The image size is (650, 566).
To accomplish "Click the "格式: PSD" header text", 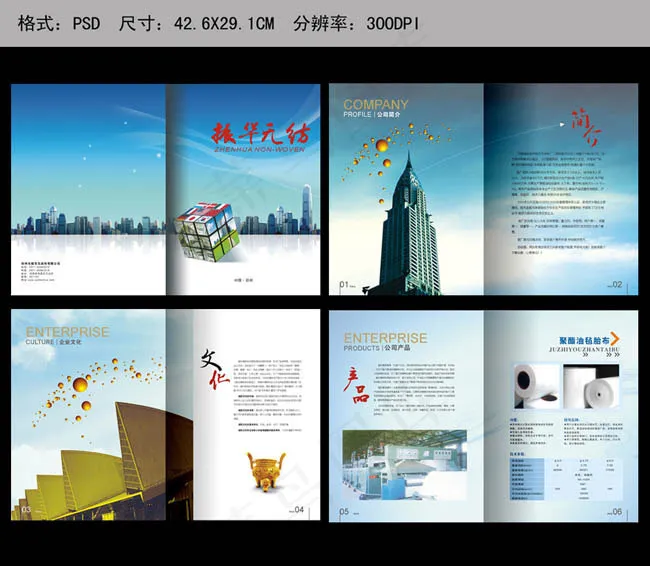I will click(x=59, y=24).
